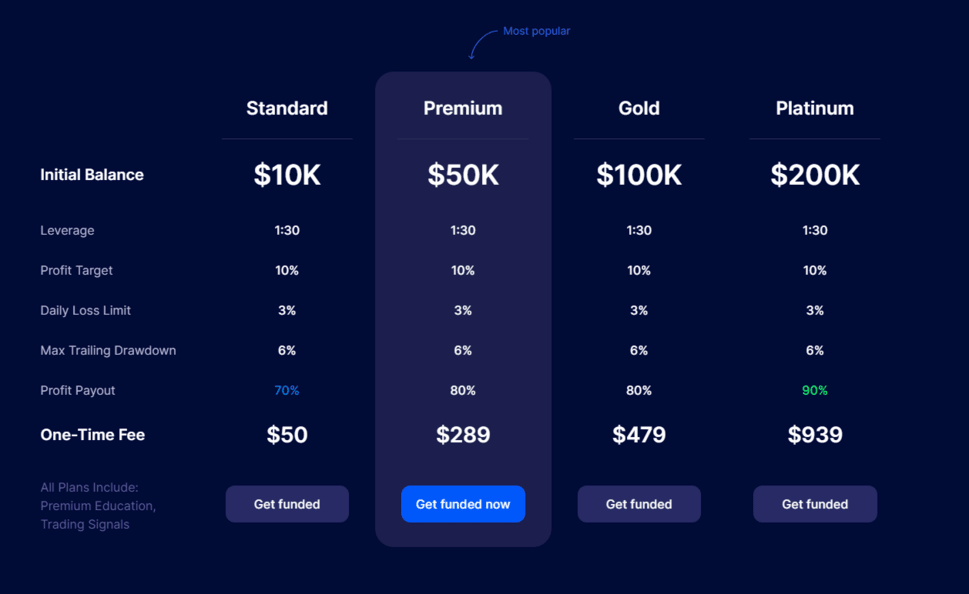Click the $50K initial balance
Image resolution: width=969 pixels, height=594 pixels.
click(463, 174)
